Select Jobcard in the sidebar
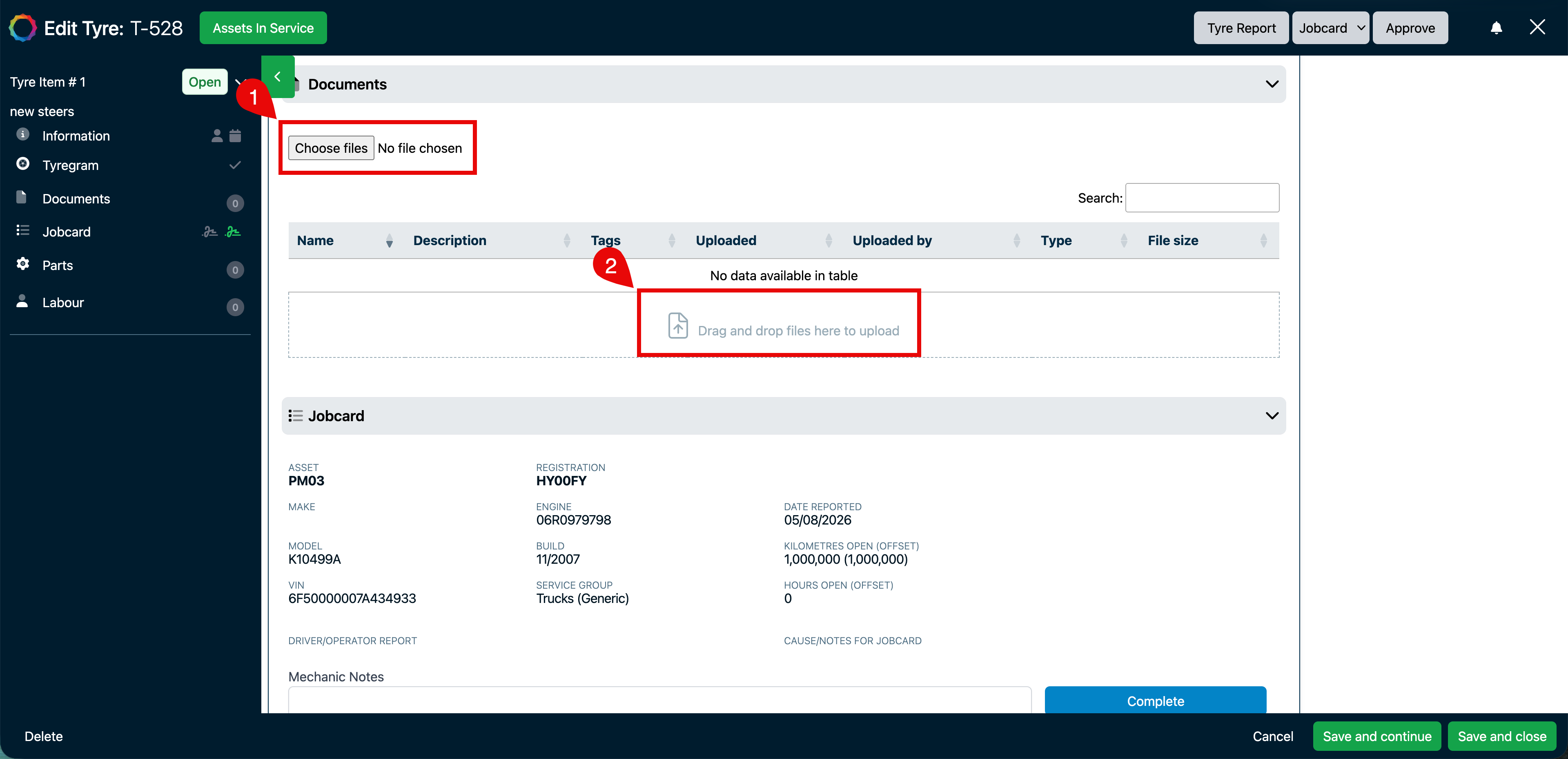1568x759 pixels. click(x=66, y=232)
